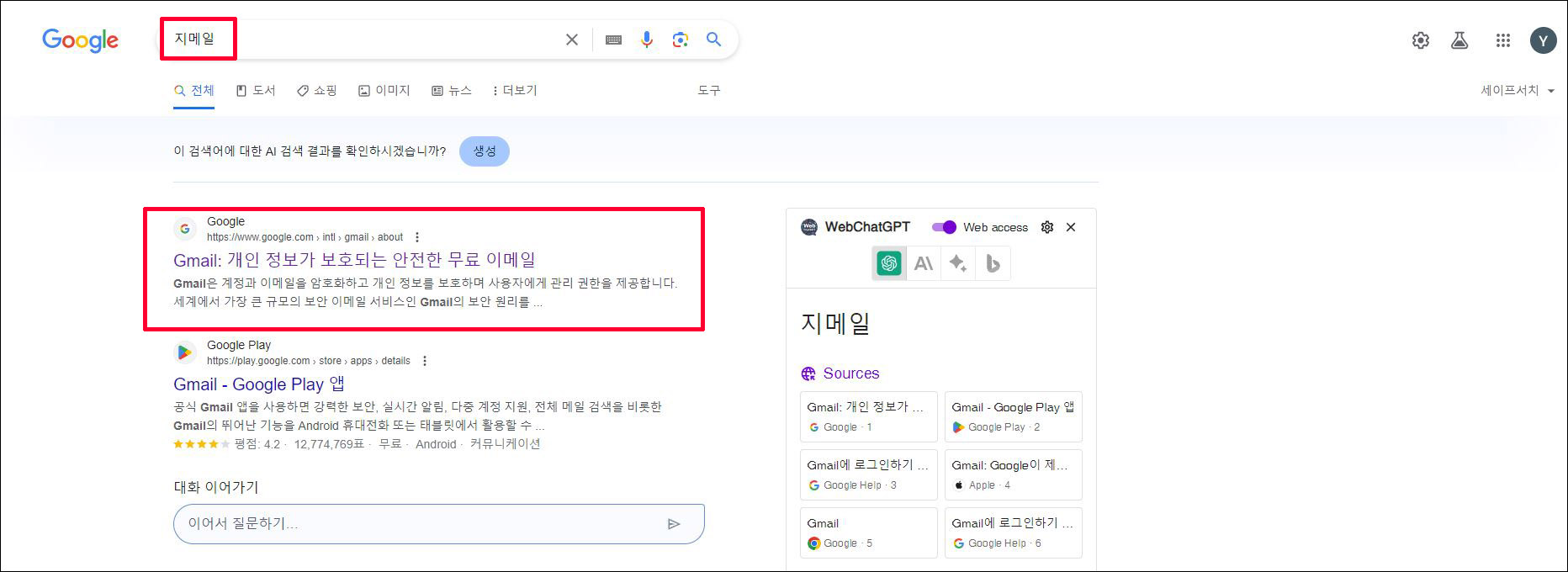The width and height of the screenshot is (1568, 572).
Task: Open the Google apps grid
Action: (1503, 40)
